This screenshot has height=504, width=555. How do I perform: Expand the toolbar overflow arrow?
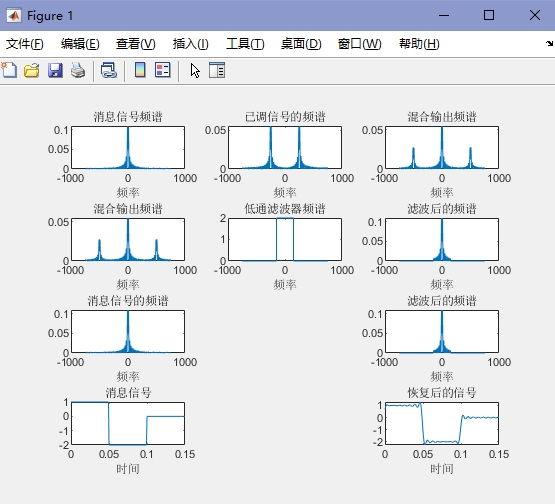(549, 44)
